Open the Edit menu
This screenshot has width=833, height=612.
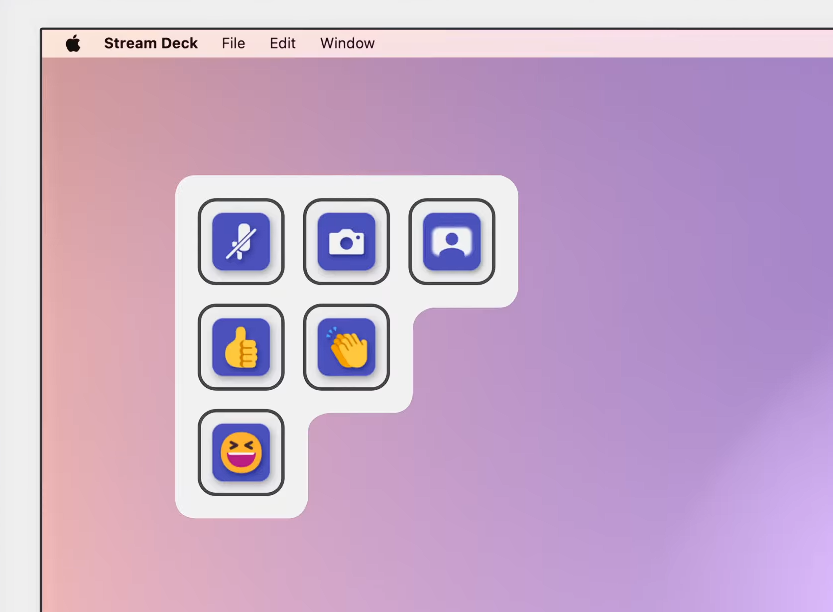pos(283,43)
